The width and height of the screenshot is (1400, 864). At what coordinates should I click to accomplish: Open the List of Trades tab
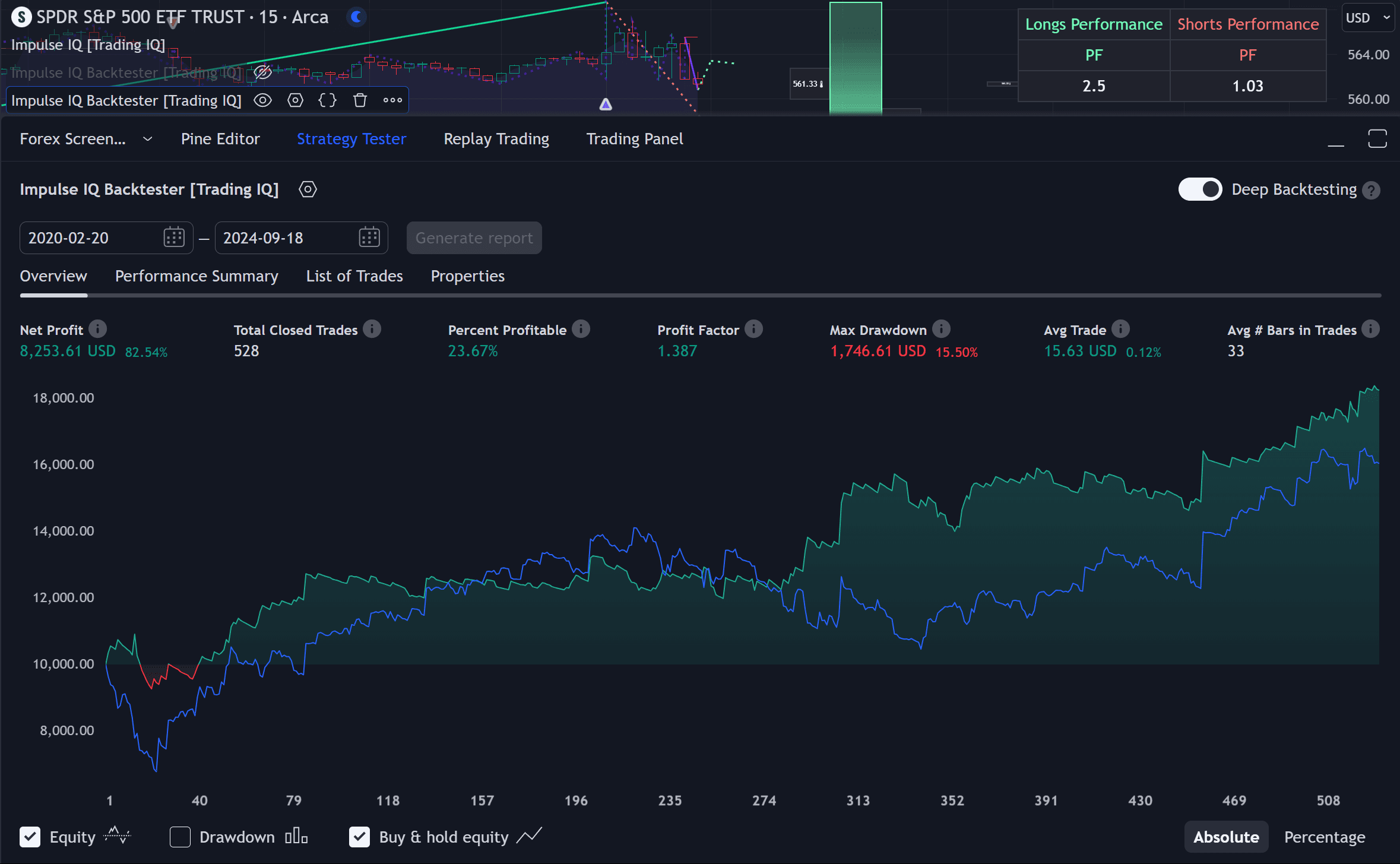(354, 276)
